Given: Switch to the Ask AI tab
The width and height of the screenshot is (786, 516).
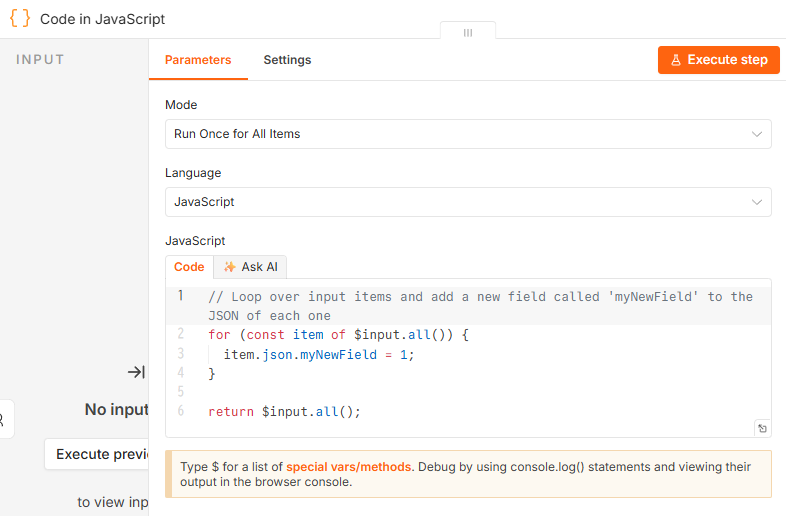Looking at the screenshot, I should tap(250, 267).
